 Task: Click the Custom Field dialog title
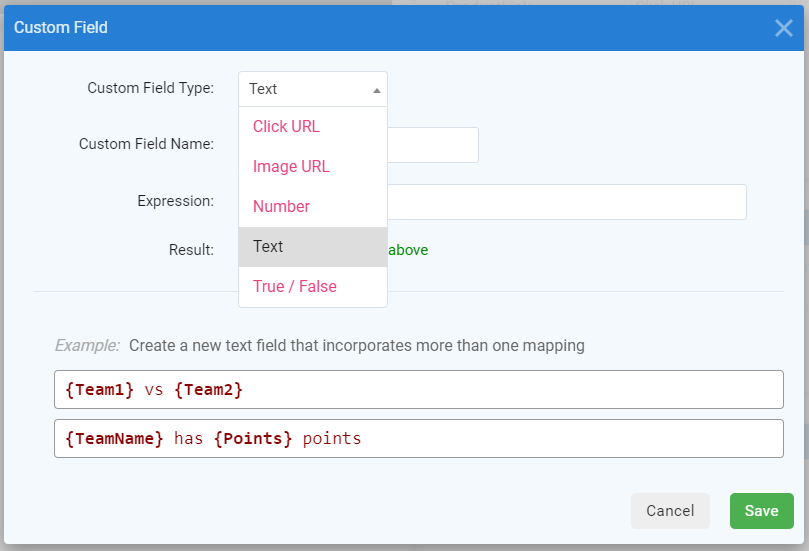pyautogui.click(x=61, y=28)
